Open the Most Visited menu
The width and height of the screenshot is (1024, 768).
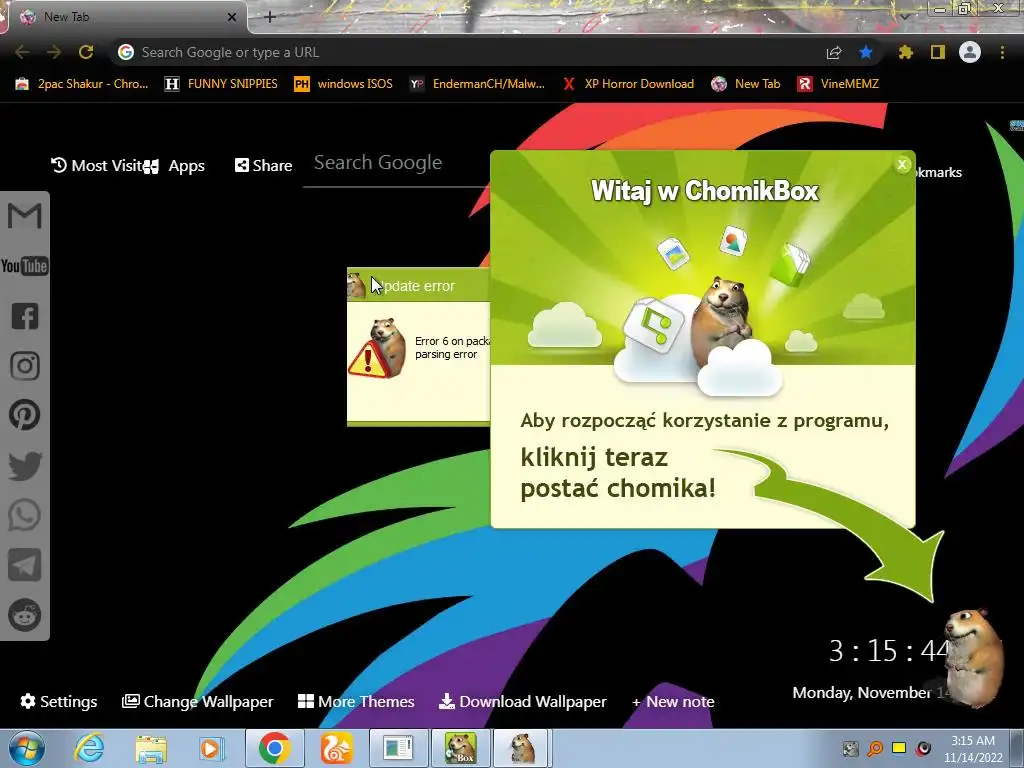pos(97,166)
